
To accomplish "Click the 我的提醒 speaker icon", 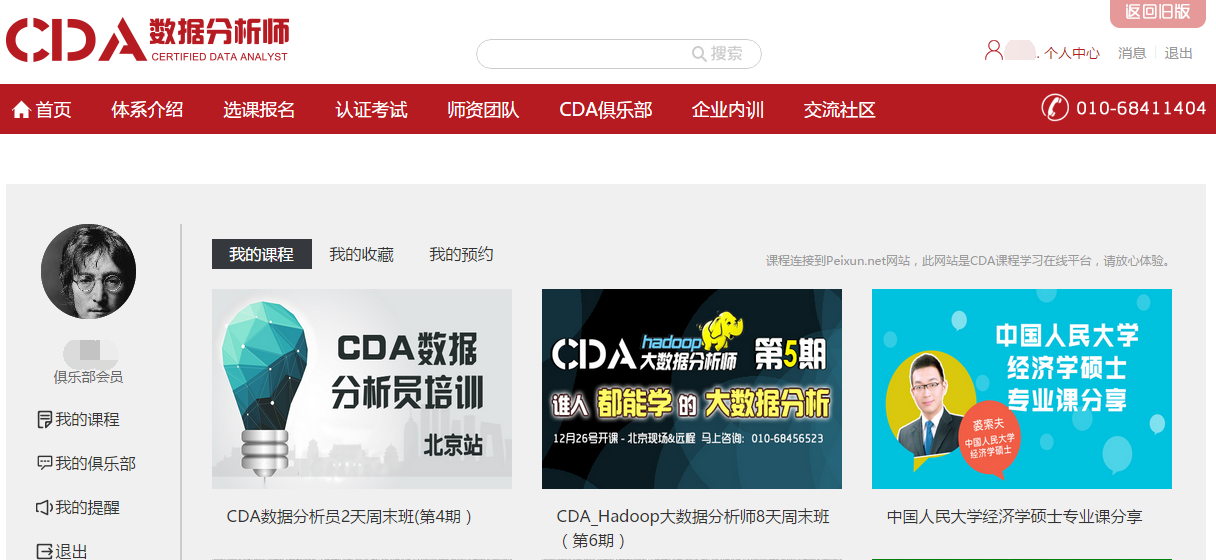I will pos(44,508).
